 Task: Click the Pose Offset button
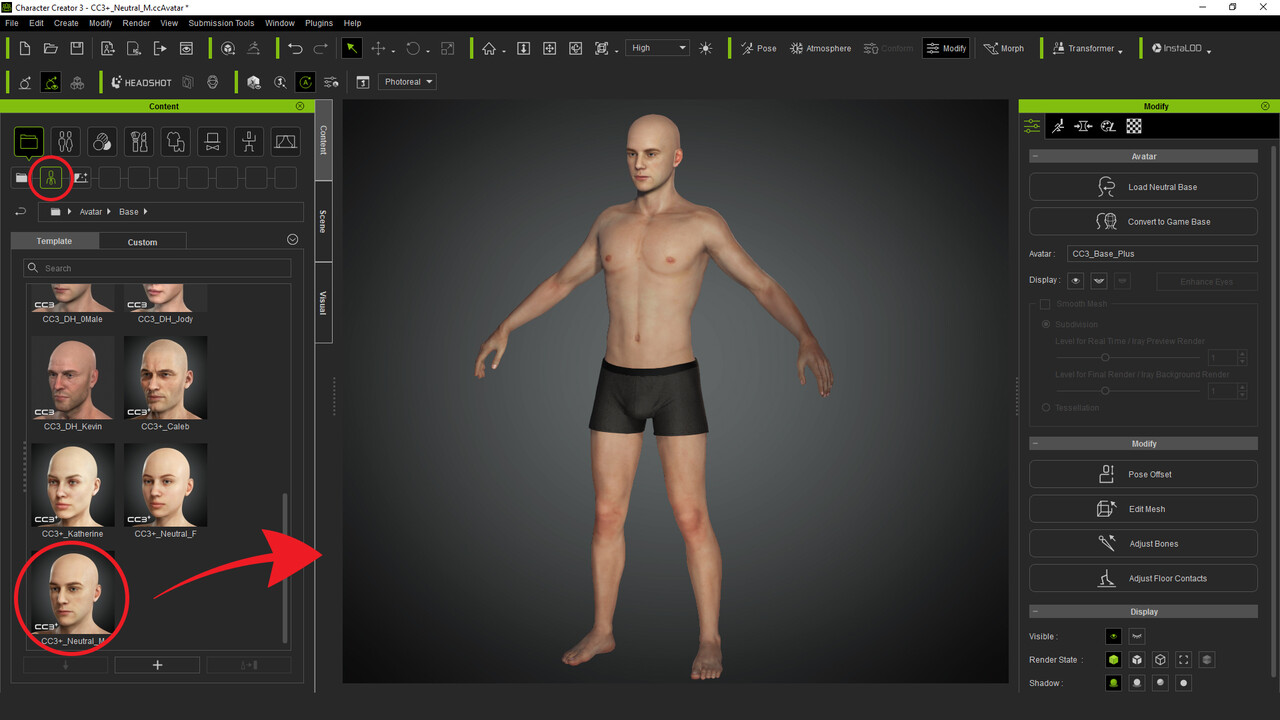point(1143,474)
